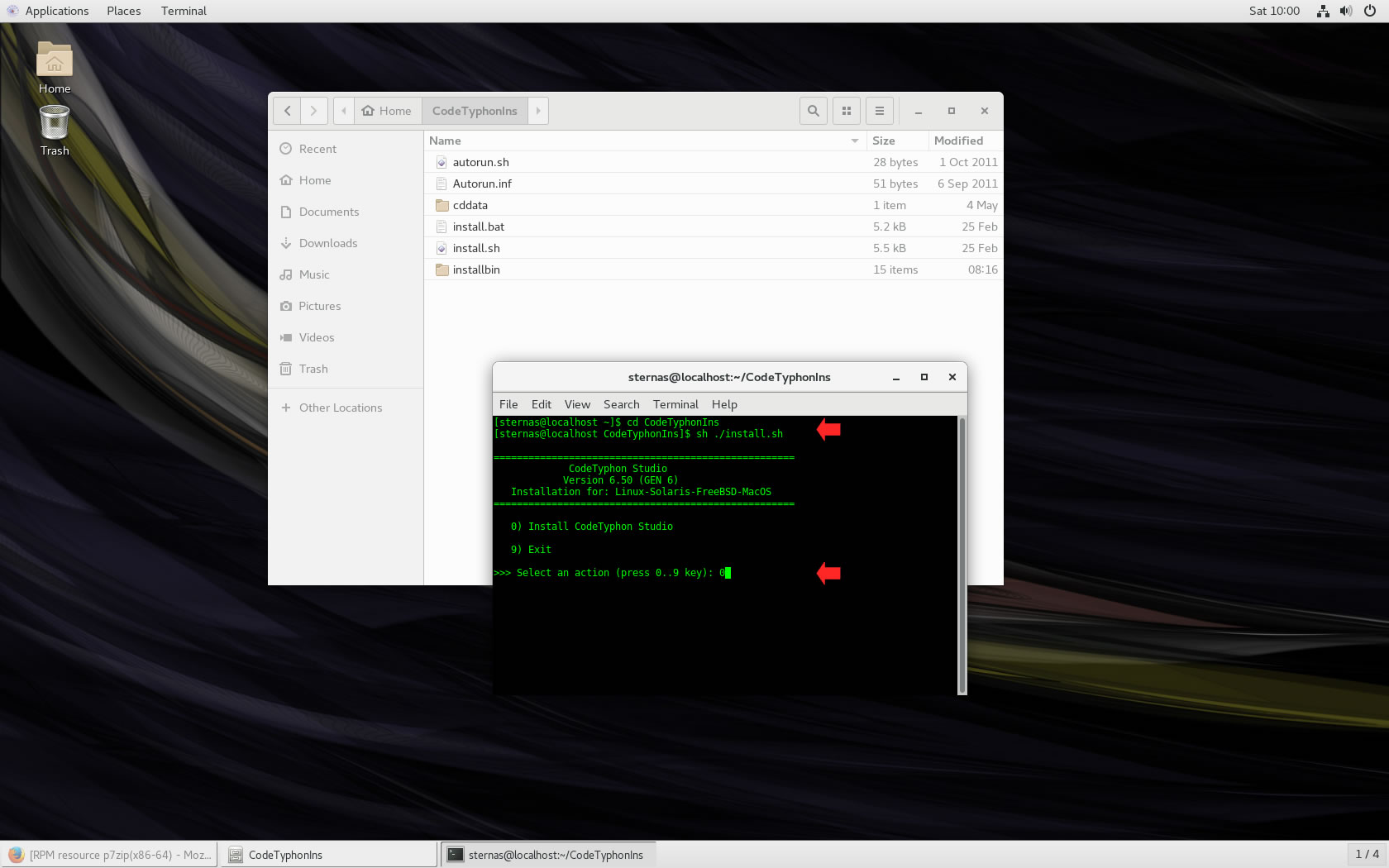Click the CodeTyphonIns path button
Viewport: 1389px width, 868px height.
[x=475, y=111]
